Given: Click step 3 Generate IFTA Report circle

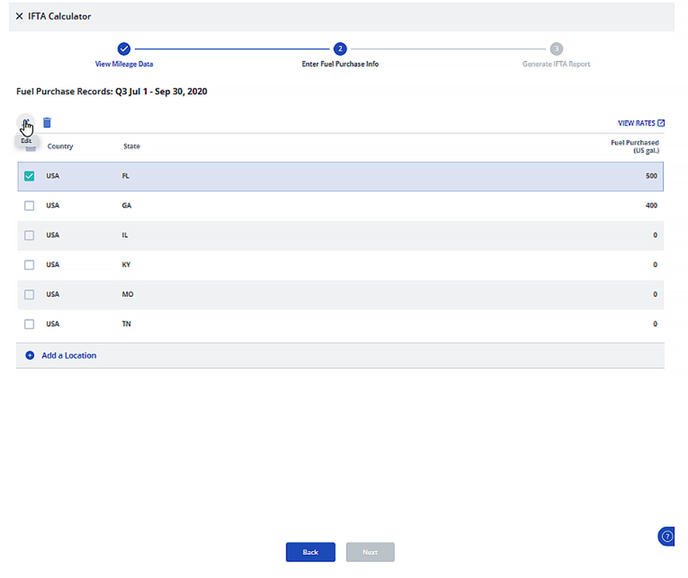Looking at the screenshot, I should (x=556, y=49).
